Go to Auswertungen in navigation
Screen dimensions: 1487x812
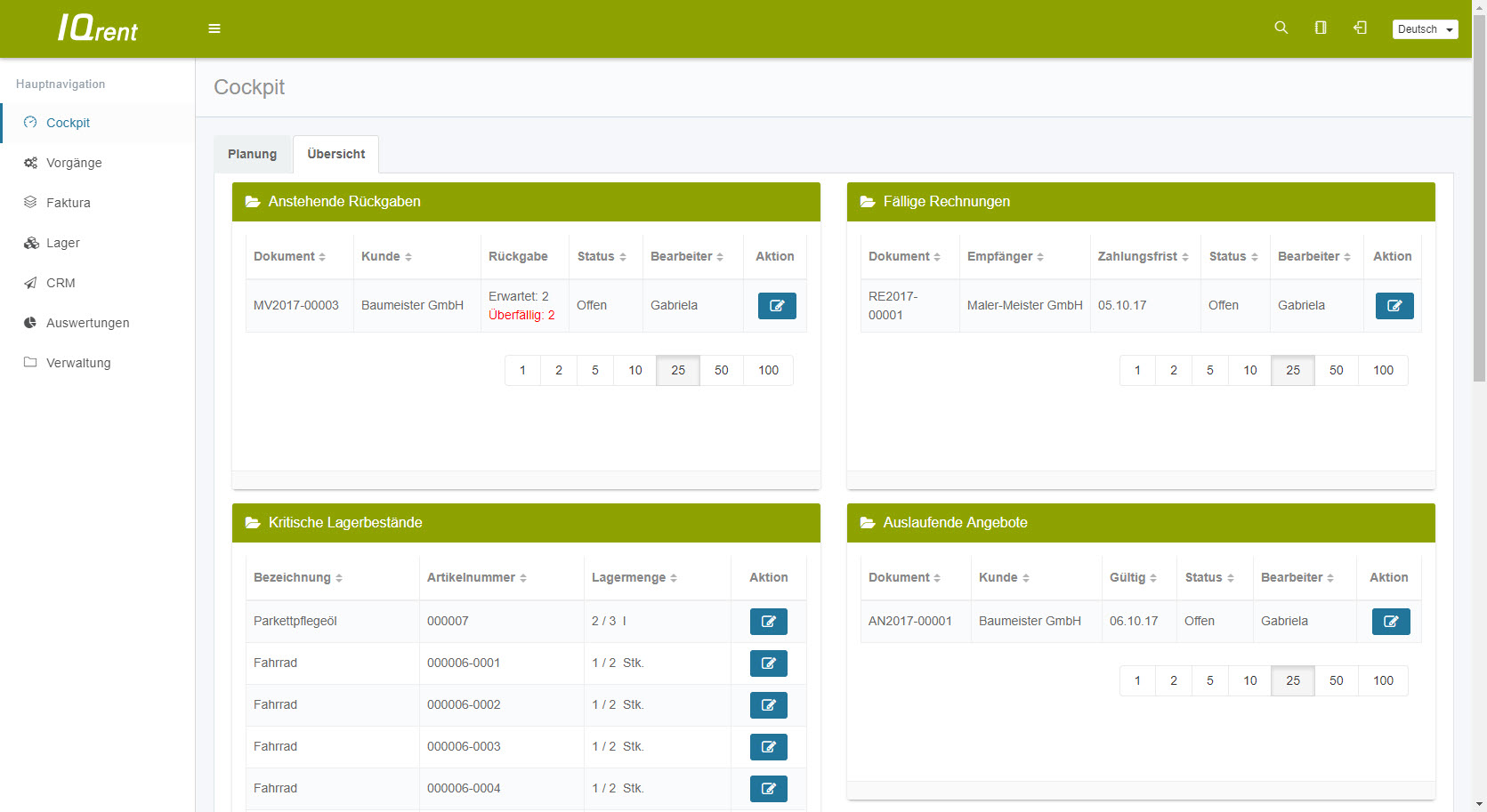tap(87, 323)
